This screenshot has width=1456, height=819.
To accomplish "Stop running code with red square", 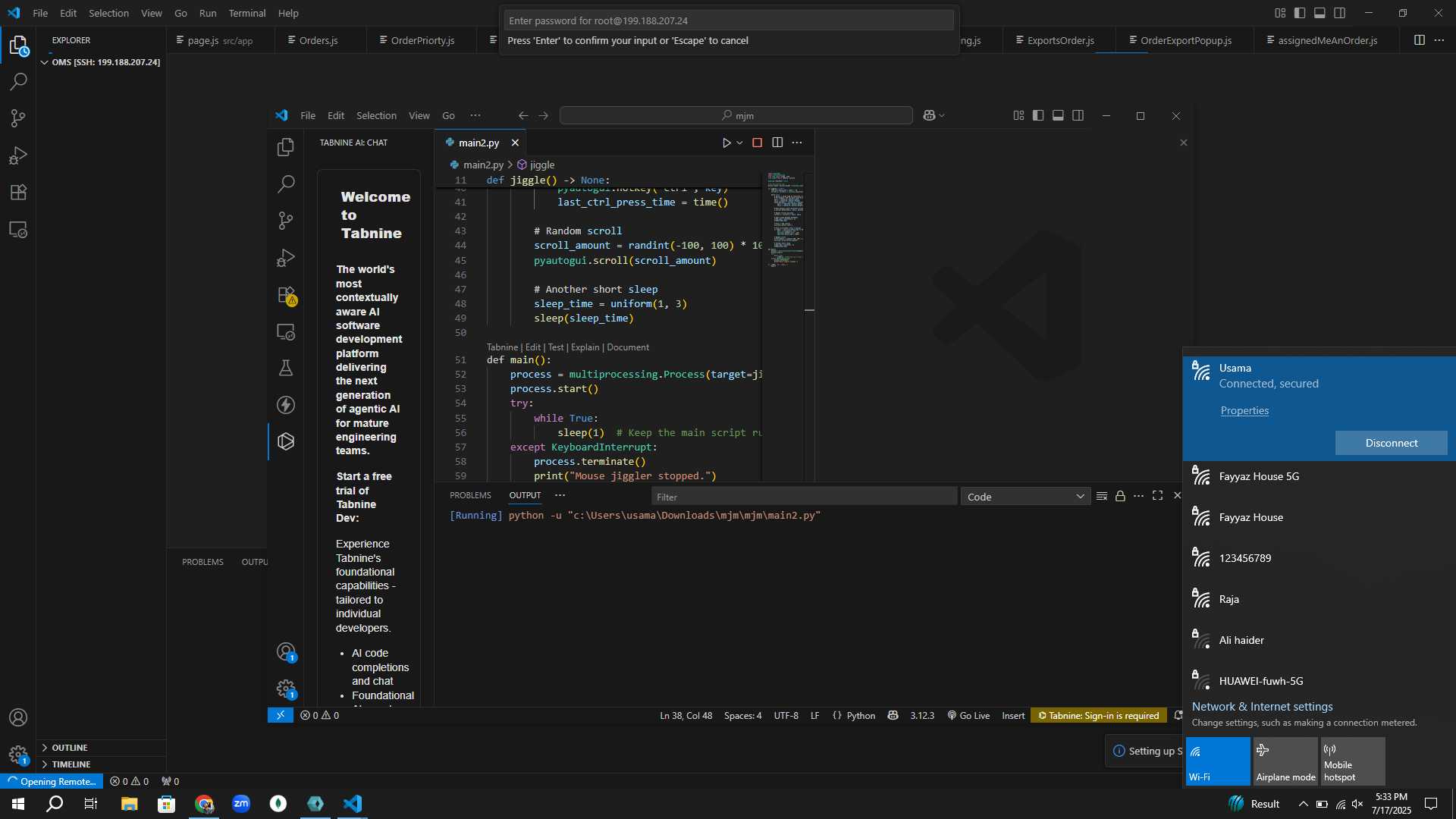I will (x=757, y=143).
